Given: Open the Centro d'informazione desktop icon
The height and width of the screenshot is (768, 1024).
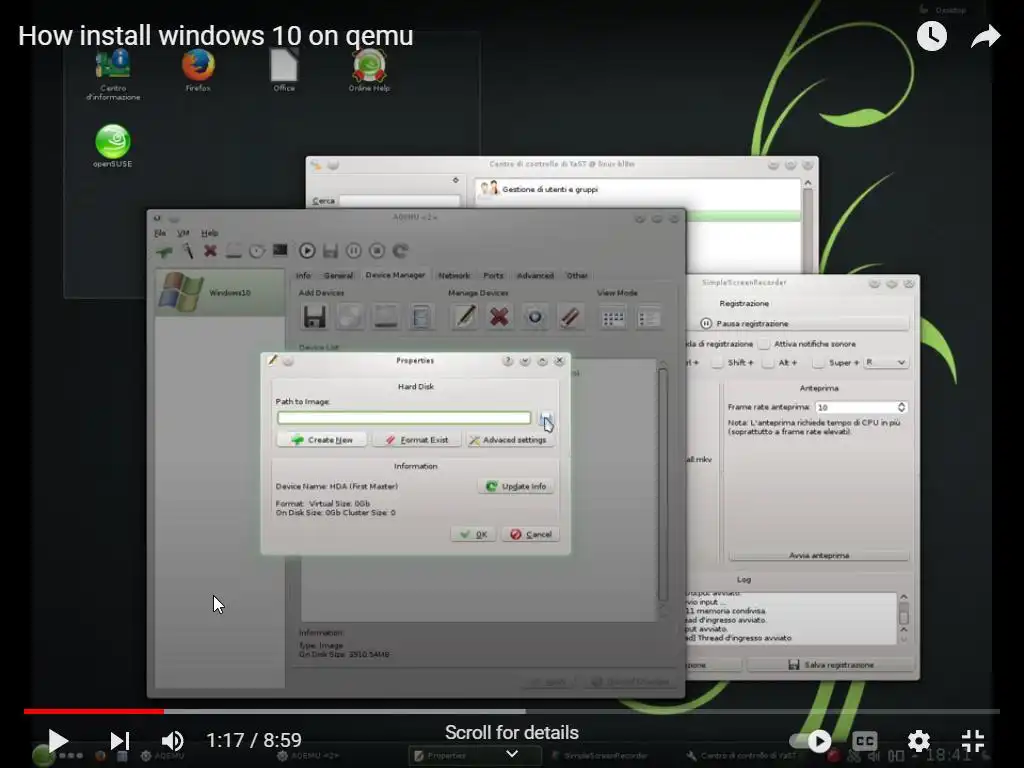Looking at the screenshot, I should click(x=113, y=74).
